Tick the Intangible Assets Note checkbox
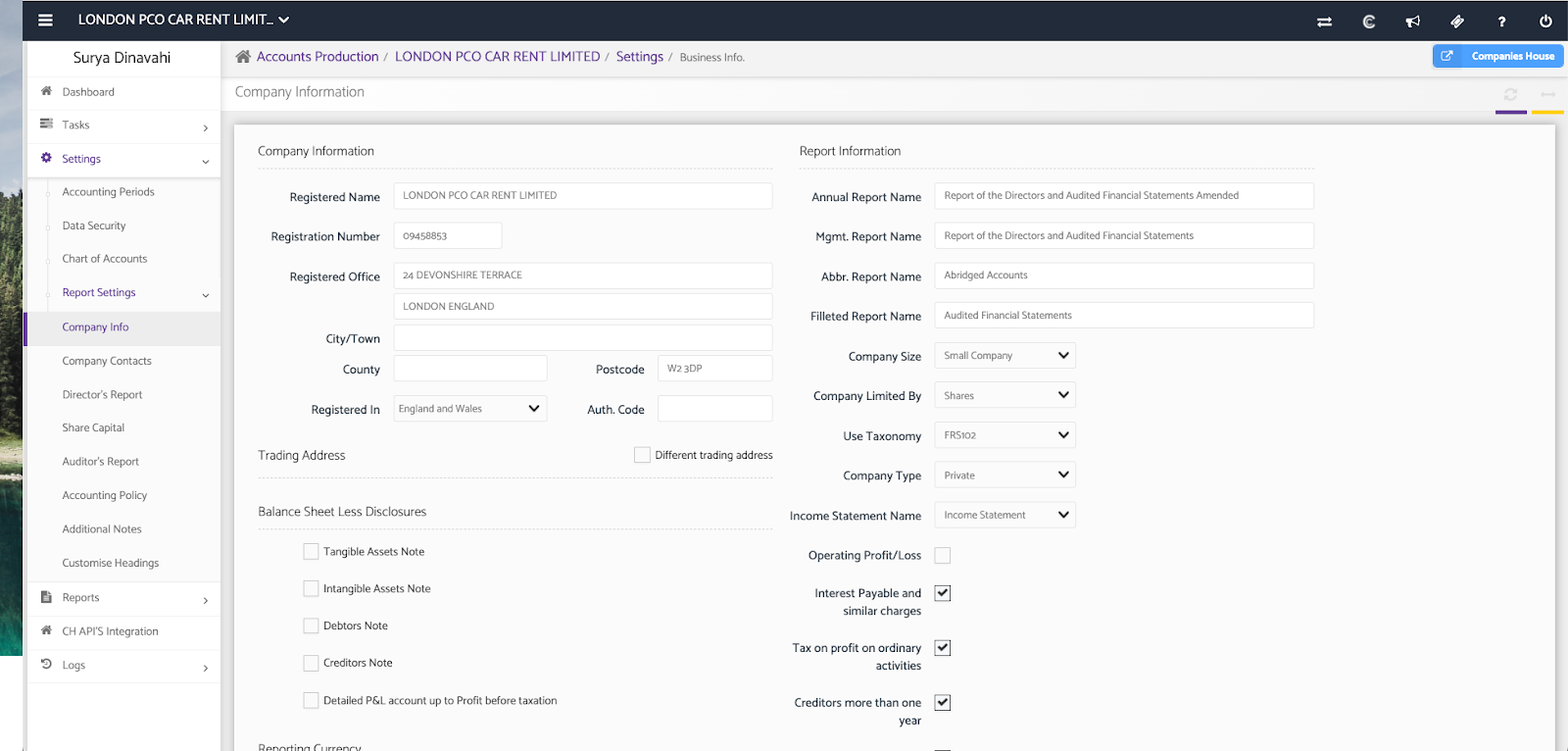Viewport: 1568px width, 751px height. click(x=311, y=589)
